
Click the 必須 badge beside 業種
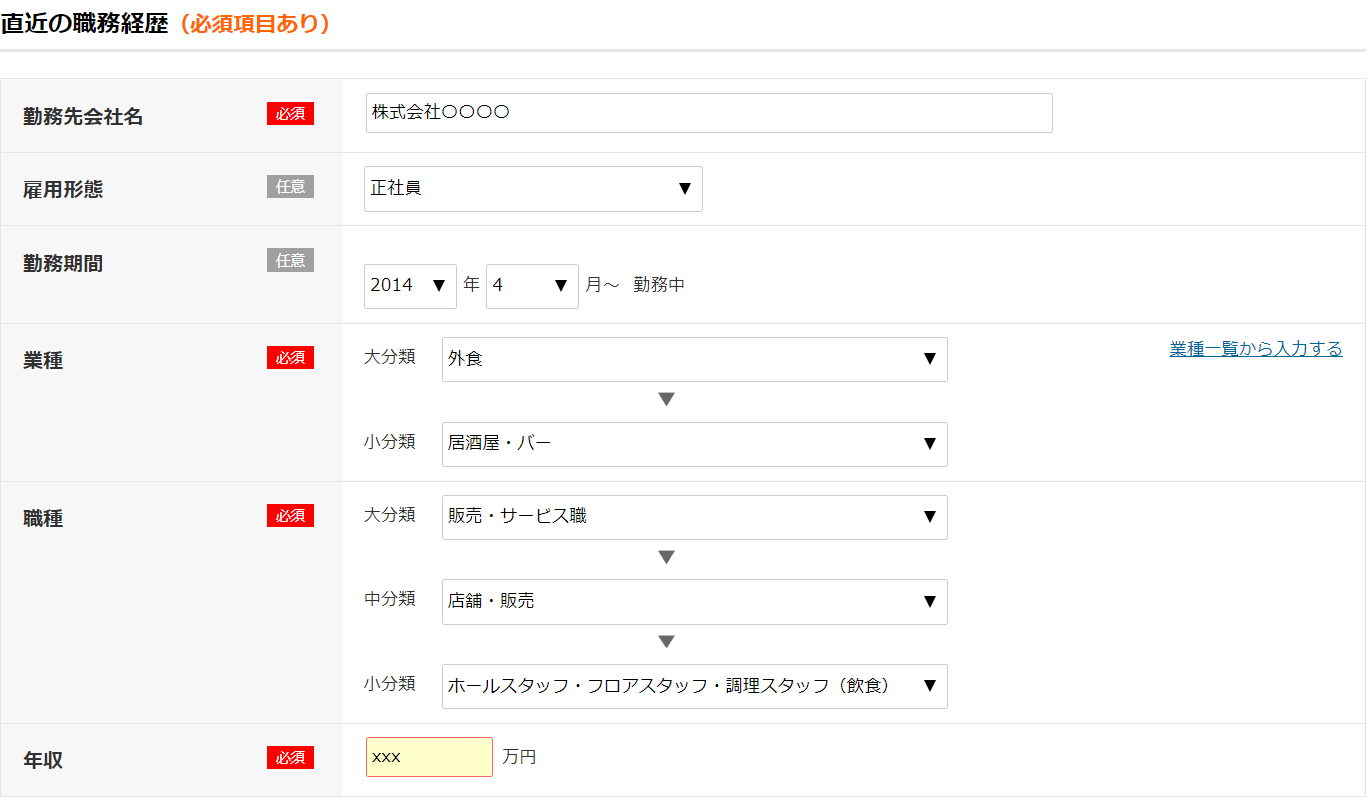click(290, 357)
